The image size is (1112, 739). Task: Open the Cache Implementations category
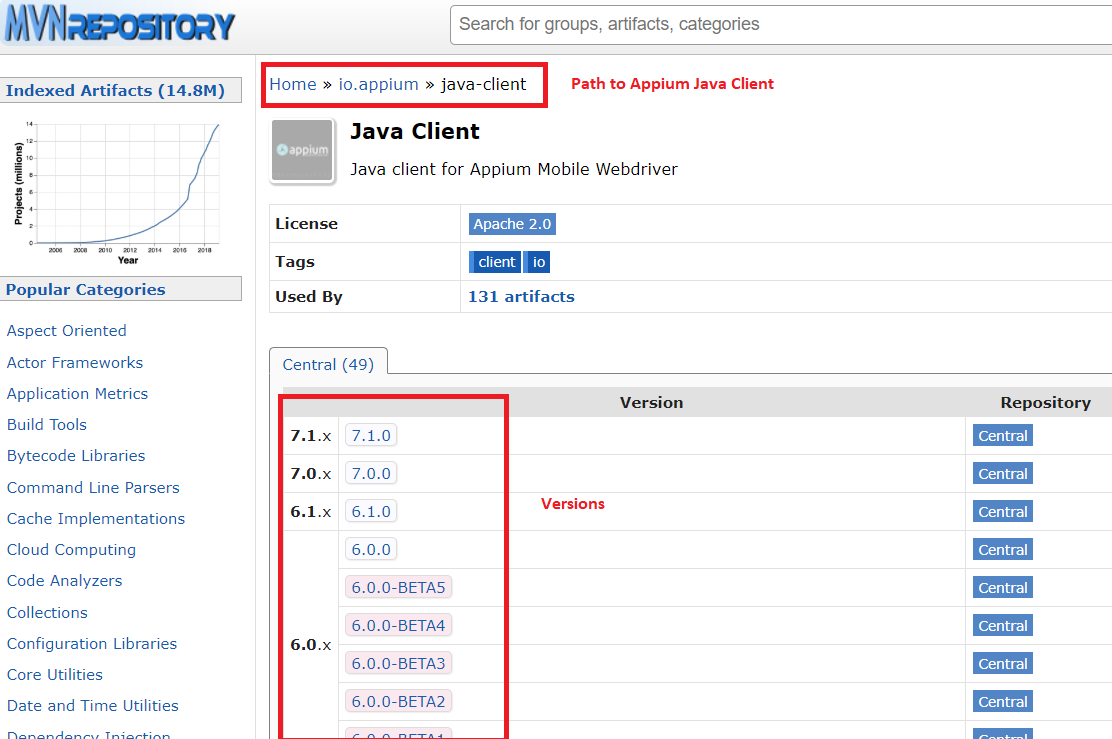pos(96,519)
